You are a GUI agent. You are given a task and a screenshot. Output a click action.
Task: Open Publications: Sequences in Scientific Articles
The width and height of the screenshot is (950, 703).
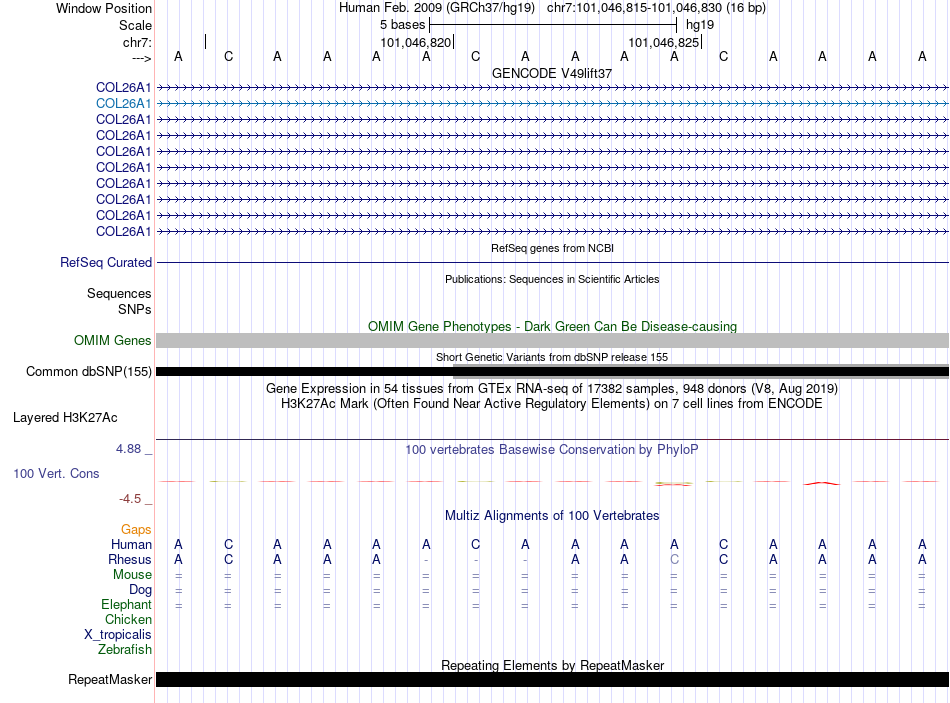pyautogui.click(x=552, y=279)
